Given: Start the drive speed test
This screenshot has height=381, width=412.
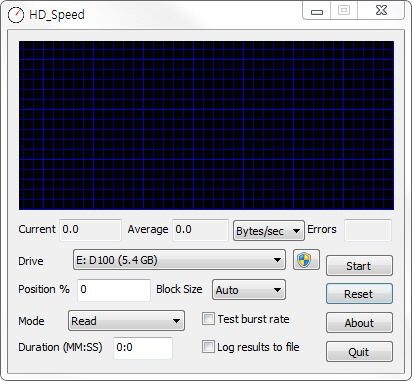Looking at the screenshot, I should pos(359,266).
